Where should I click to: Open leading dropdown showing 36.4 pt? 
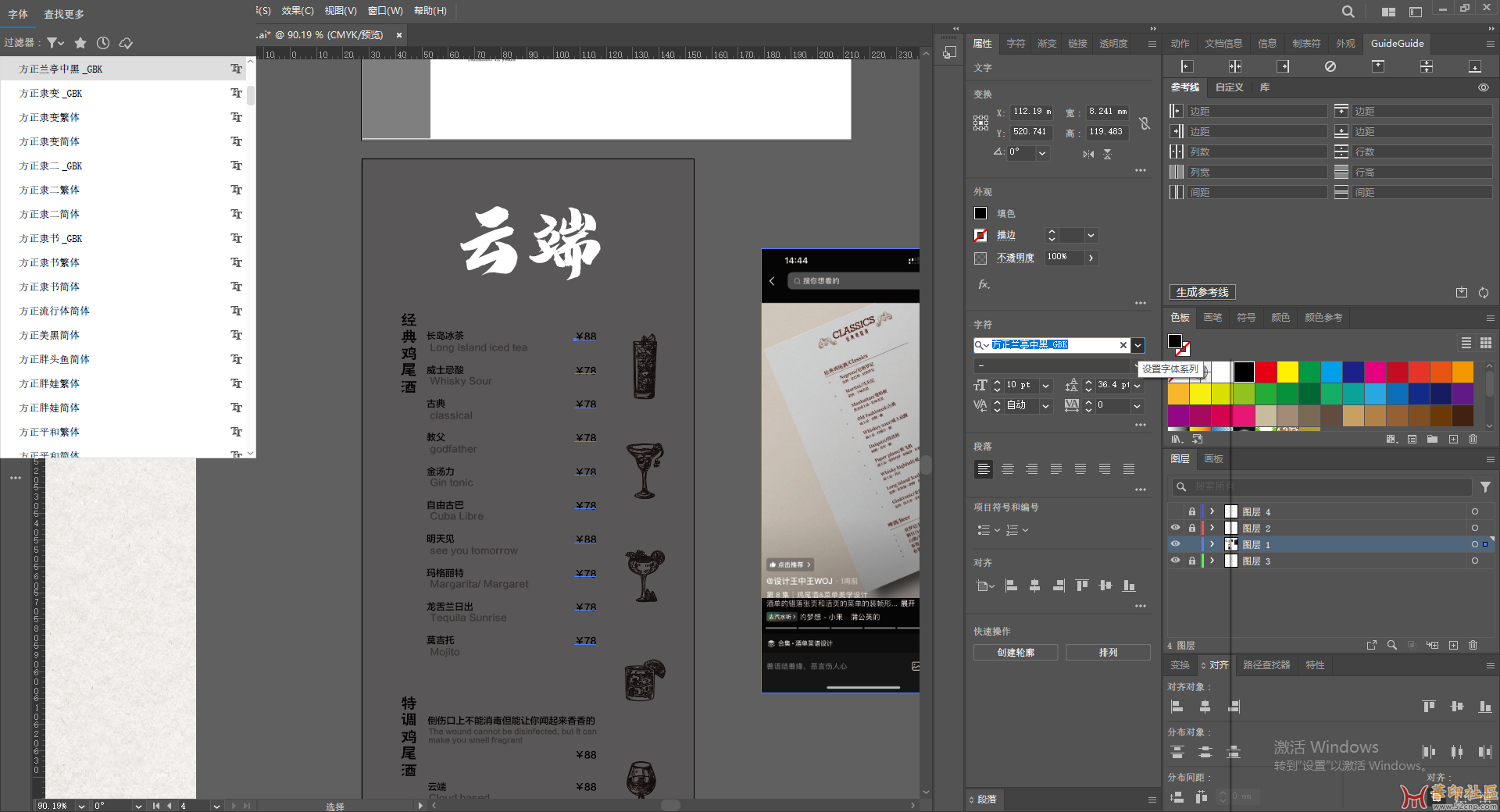pos(1137,386)
